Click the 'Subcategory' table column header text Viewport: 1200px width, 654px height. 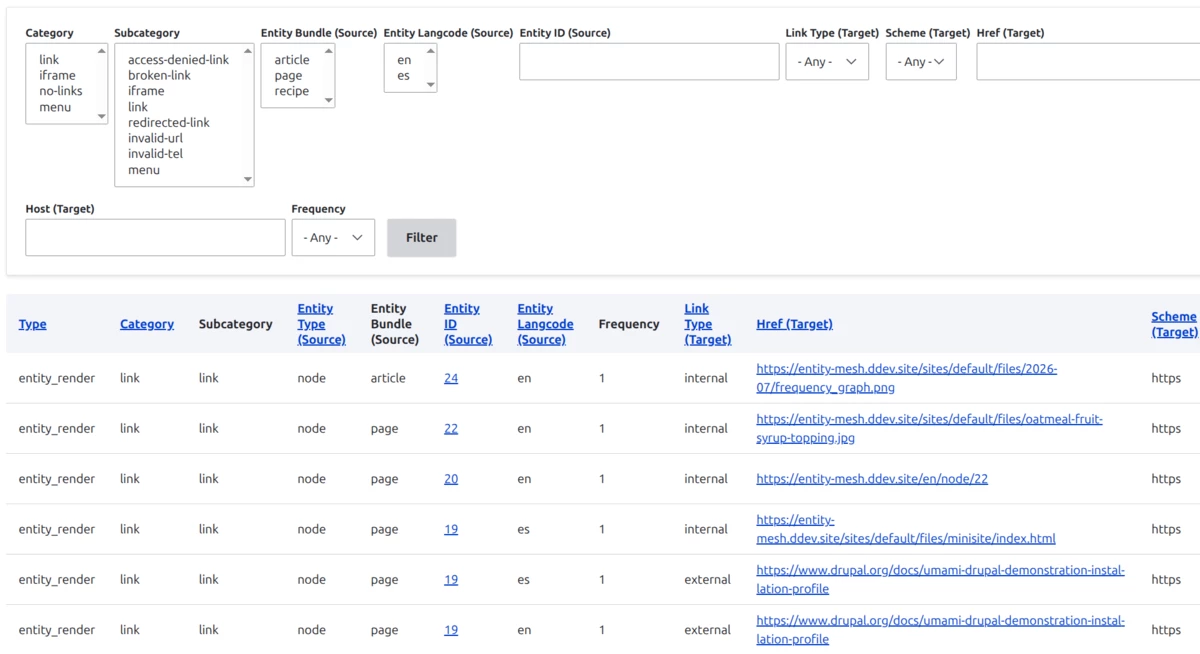point(235,324)
